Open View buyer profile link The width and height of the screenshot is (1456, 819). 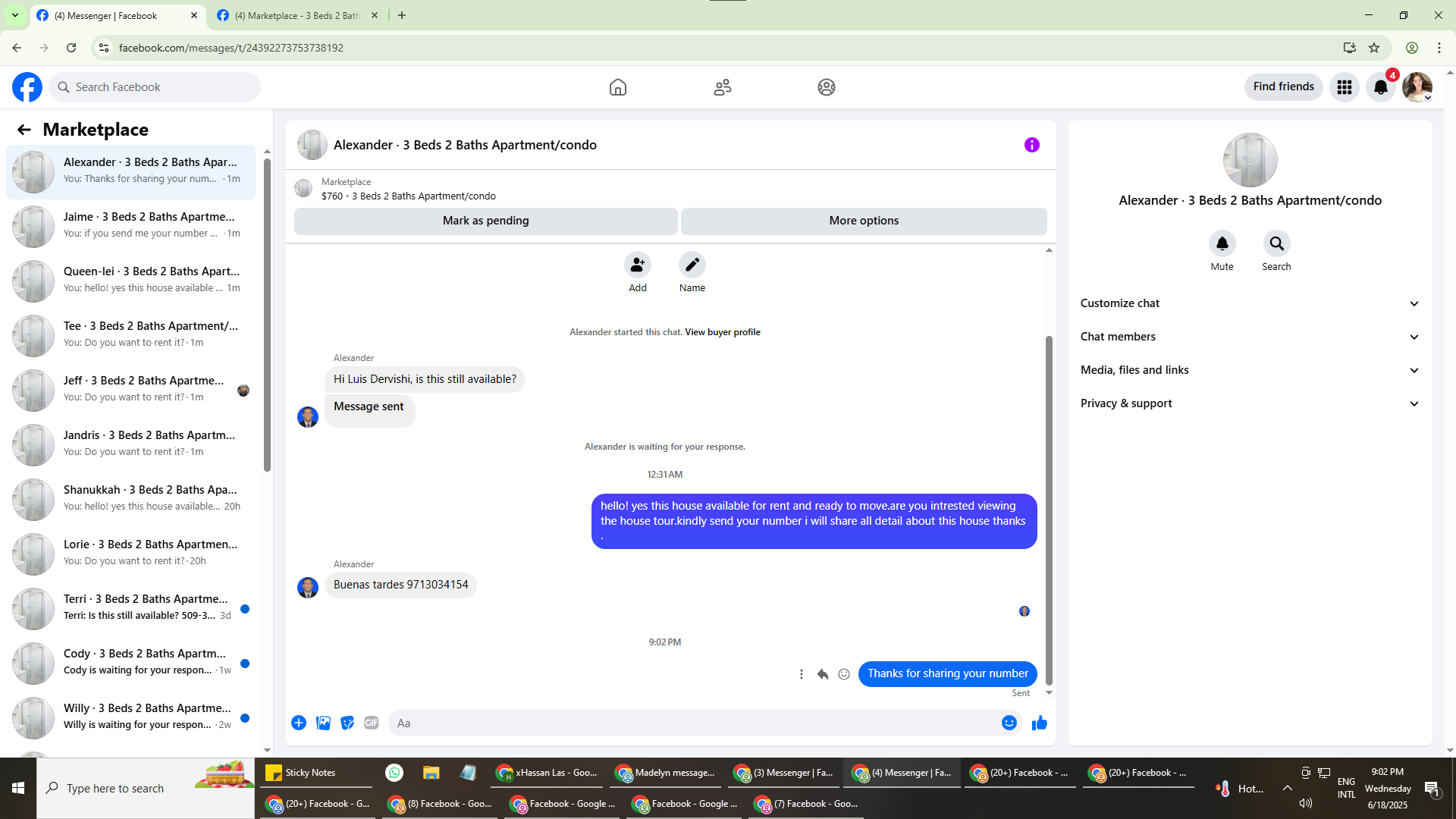coord(723,332)
